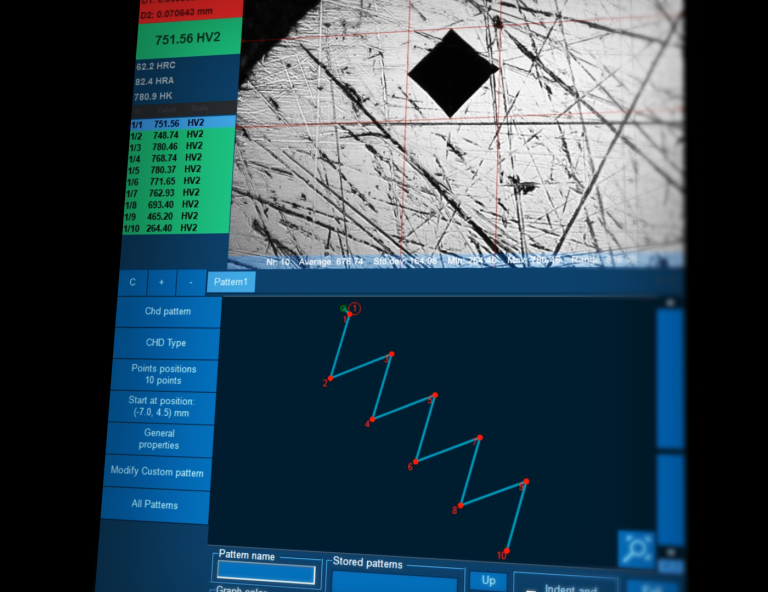Screen dimensions: 768x592
Task: Click the D2: 0.070643 mm reading
Action: 177,14
